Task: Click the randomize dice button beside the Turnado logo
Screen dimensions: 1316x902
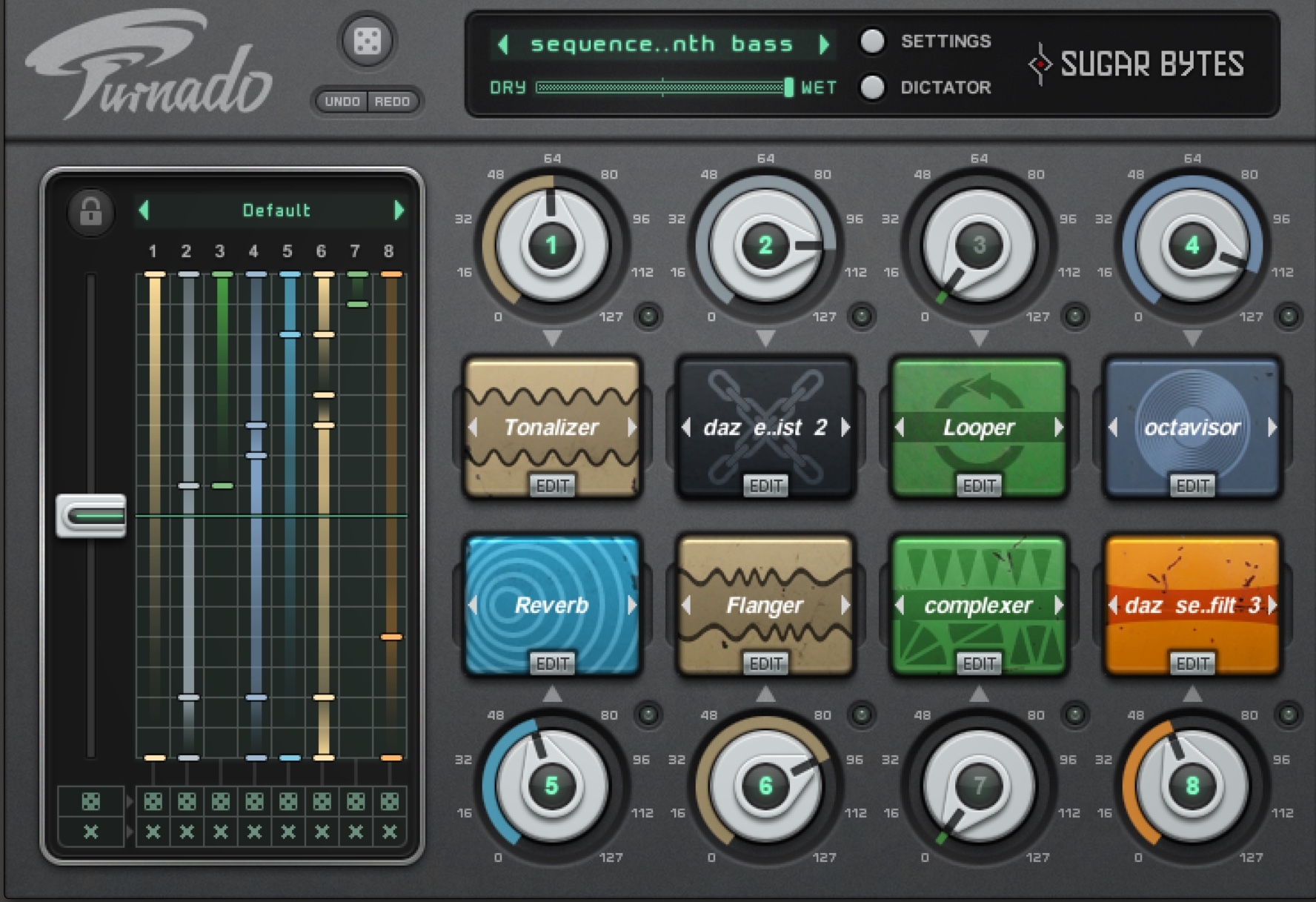Action: coord(368,42)
